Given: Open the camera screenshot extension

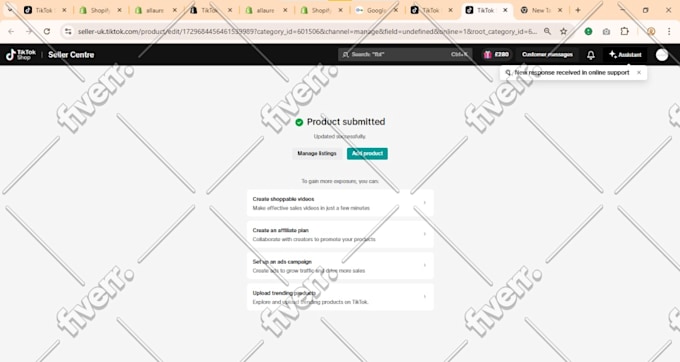Looking at the screenshot, I should pos(606,31).
